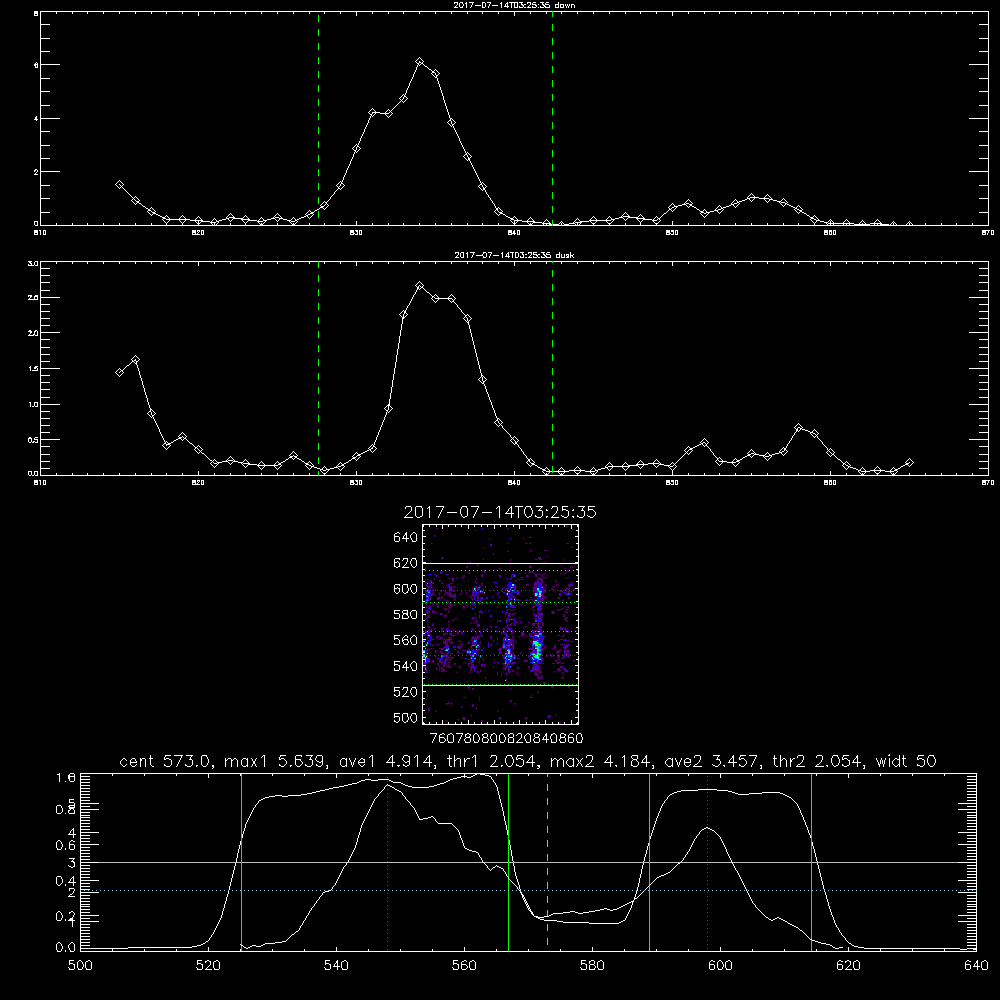
Task: Click the red dotted peak line near 598
Action: point(707,862)
